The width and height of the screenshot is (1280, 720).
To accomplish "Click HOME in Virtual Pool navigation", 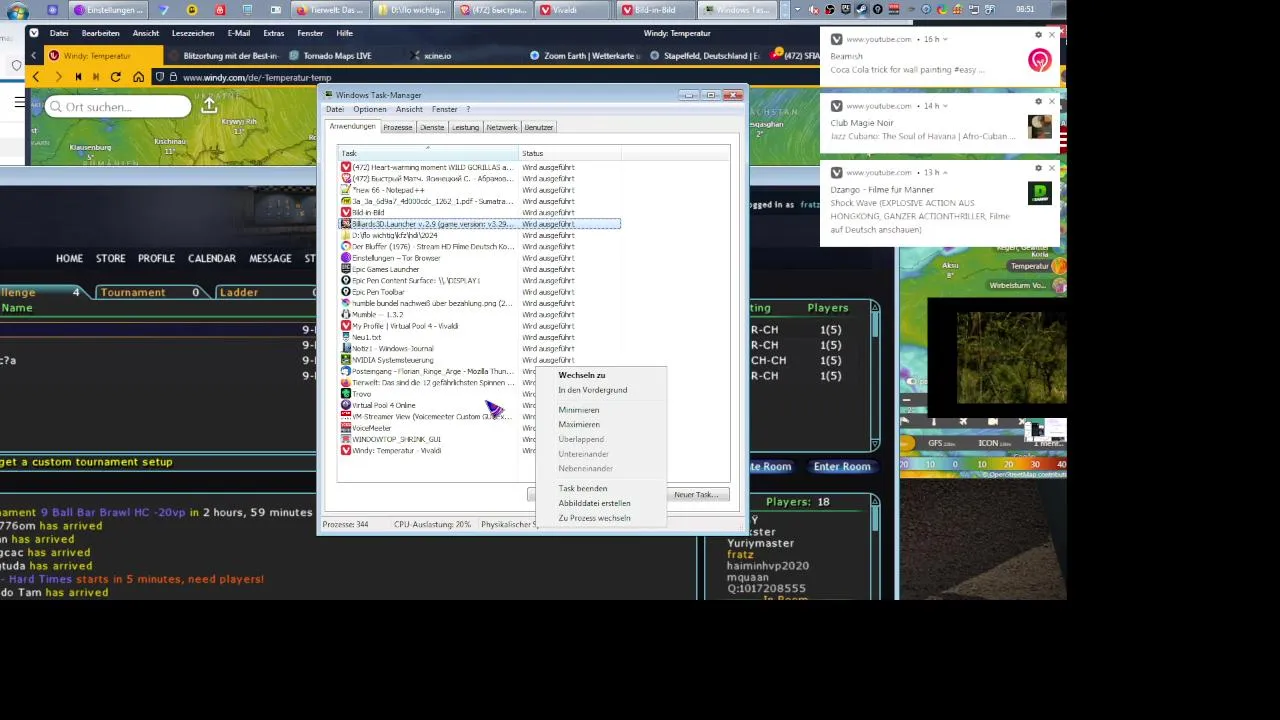I will [69, 258].
